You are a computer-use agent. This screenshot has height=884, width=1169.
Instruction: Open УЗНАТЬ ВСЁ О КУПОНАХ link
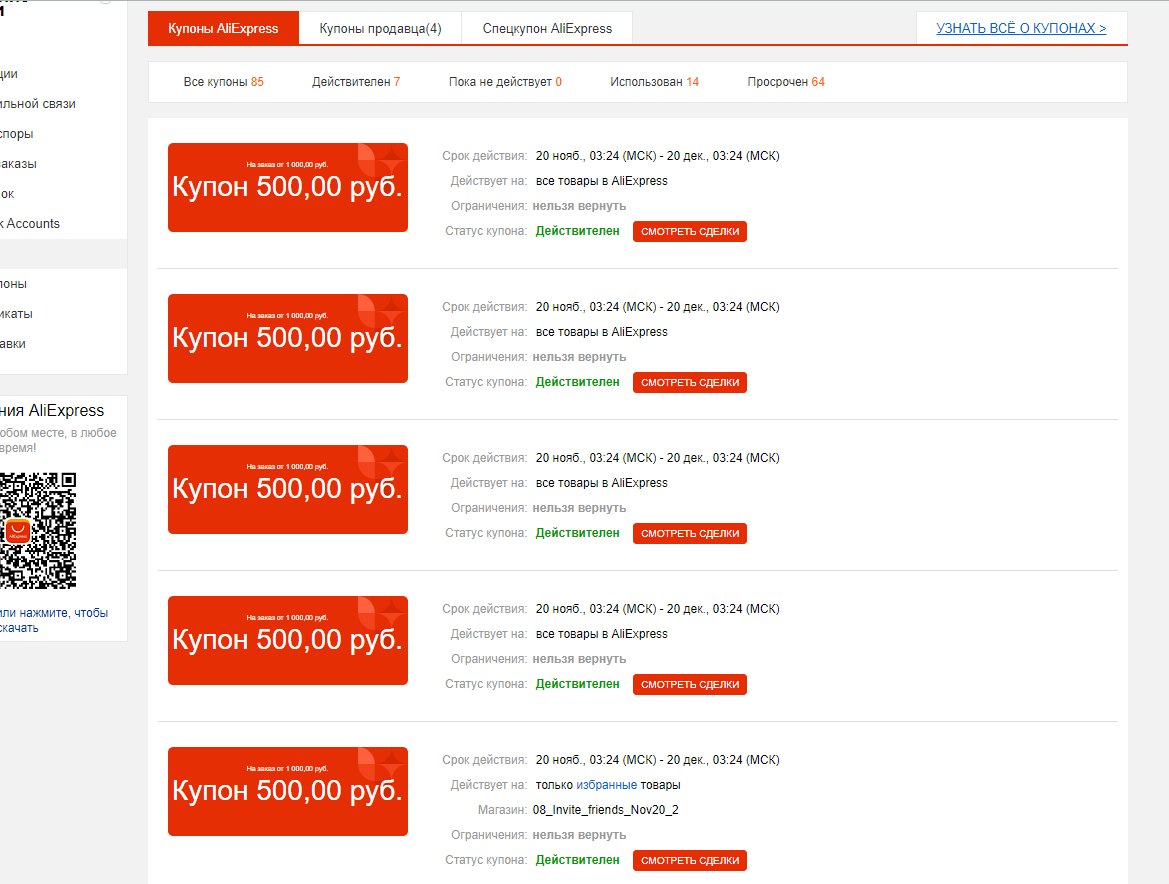(1021, 28)
